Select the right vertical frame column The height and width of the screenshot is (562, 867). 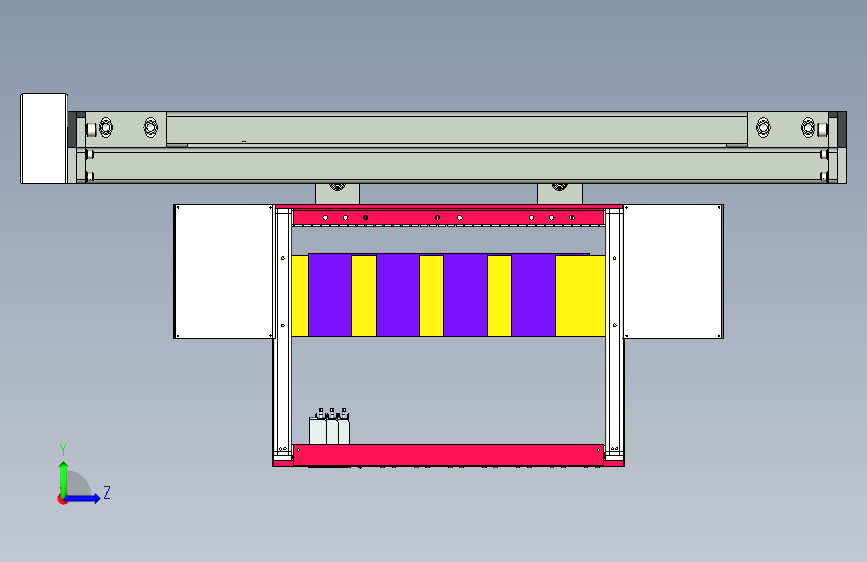(614, 332)
